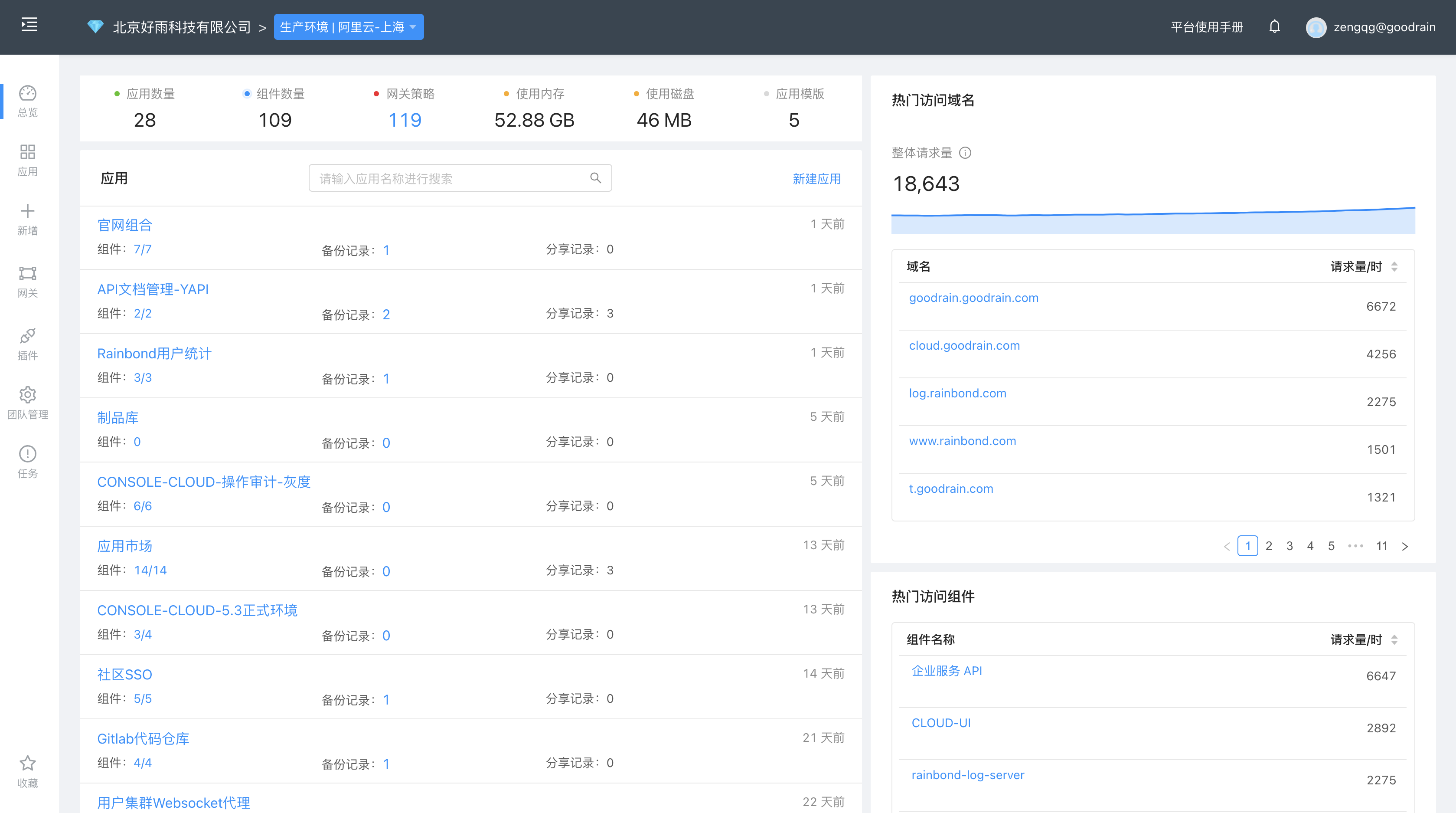Click backup record 2 for API文档管理-YAPI

386,315
